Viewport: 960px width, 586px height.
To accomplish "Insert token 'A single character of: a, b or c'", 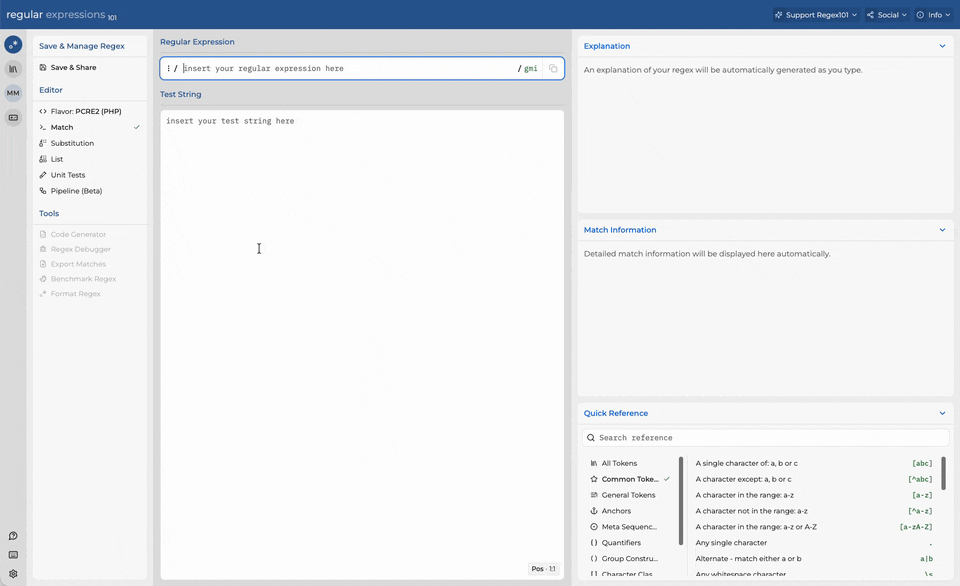I will [813, 463].
